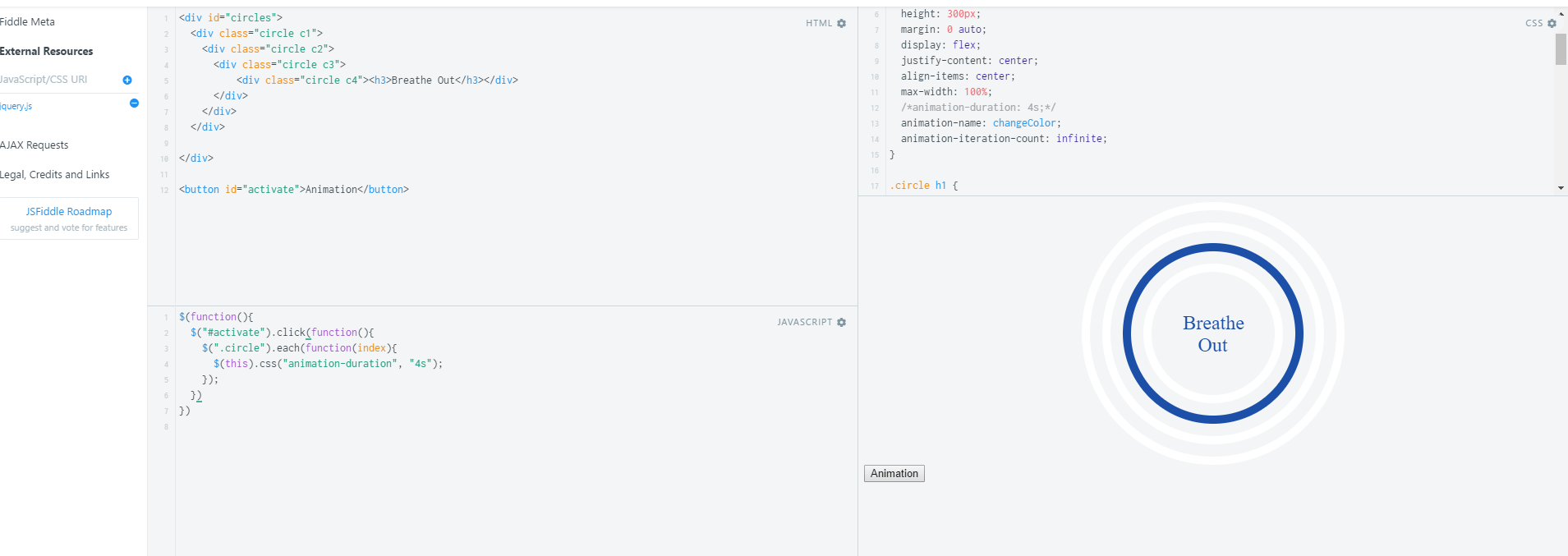Screen dimensions: 1568x556
Task: Open CSS panel settings gear
Action: pos(1552,24)
